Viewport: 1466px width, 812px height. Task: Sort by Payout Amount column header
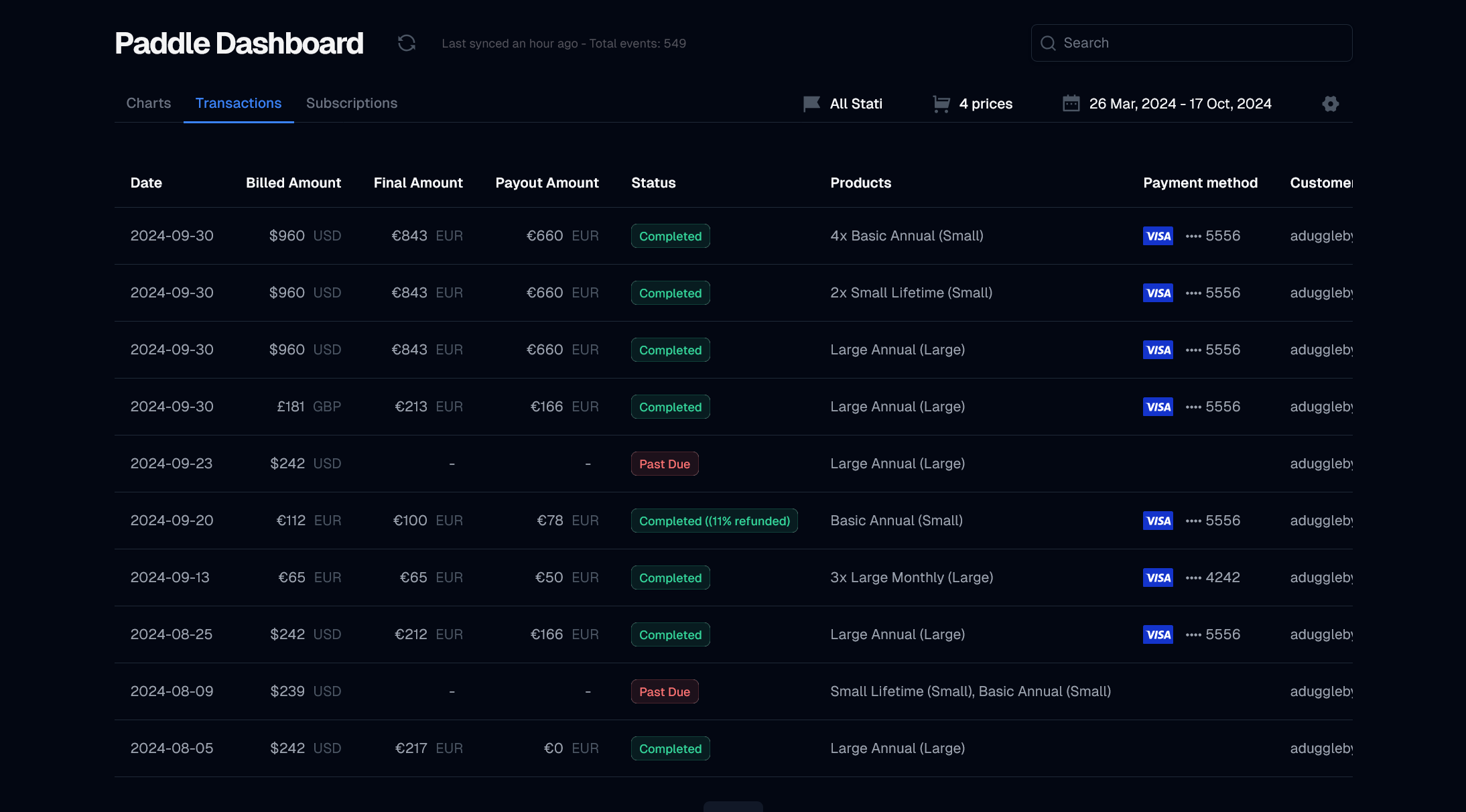coord(547,183)
